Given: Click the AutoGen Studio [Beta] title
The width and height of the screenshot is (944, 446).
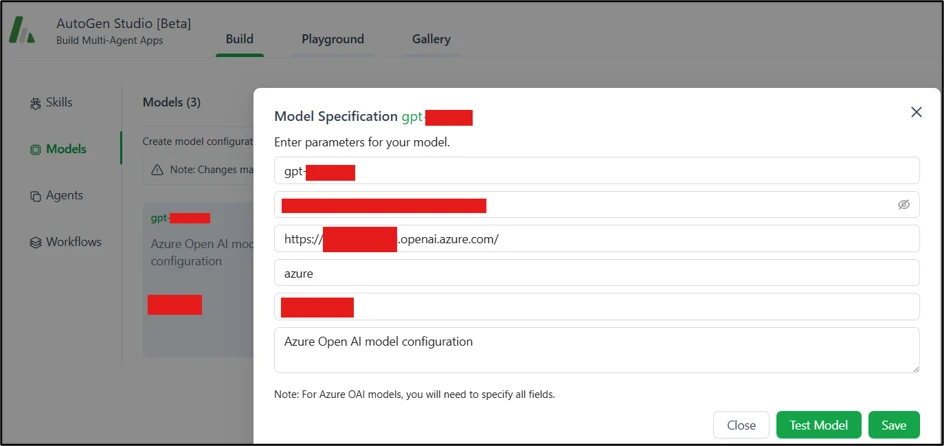Looking at the screenshot, I should click(123, 24).
